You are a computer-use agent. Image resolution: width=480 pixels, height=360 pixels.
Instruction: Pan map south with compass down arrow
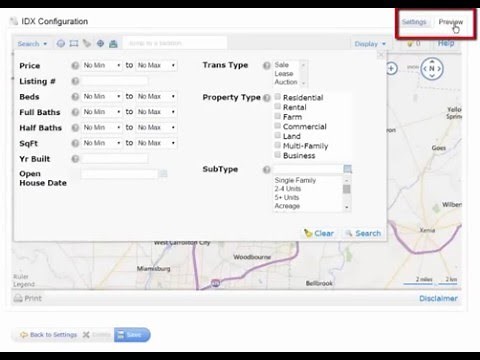click(432, 76)
